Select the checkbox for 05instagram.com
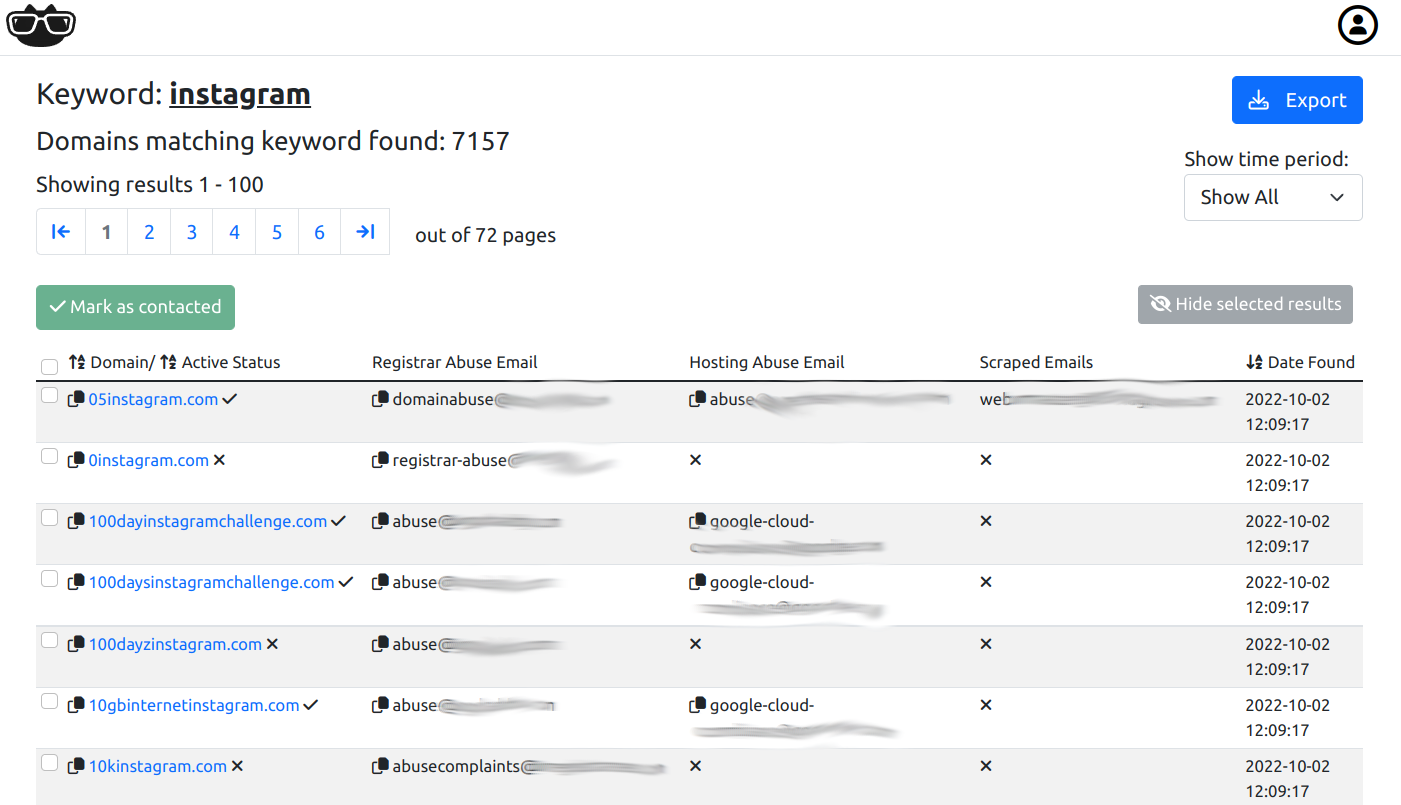This screenshot has width=1401, height=805. [49, 396]
